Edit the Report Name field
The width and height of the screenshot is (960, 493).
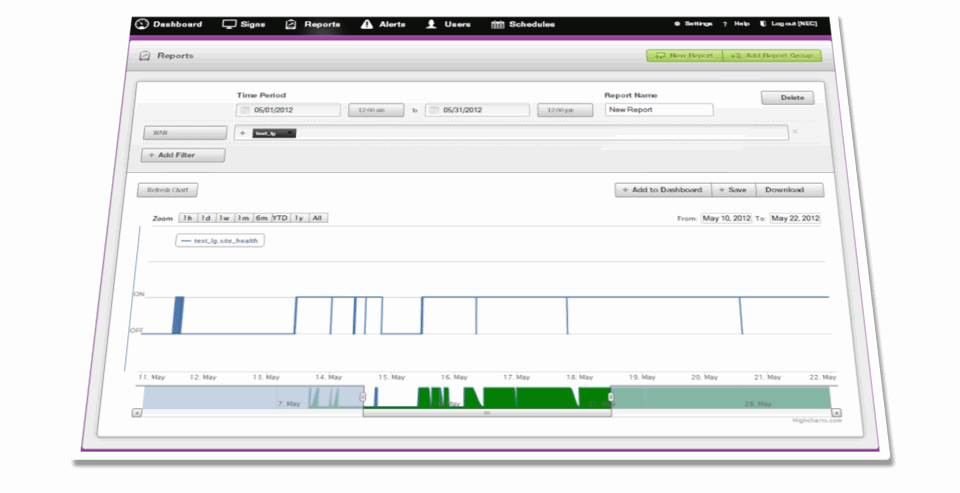(659, 110)
